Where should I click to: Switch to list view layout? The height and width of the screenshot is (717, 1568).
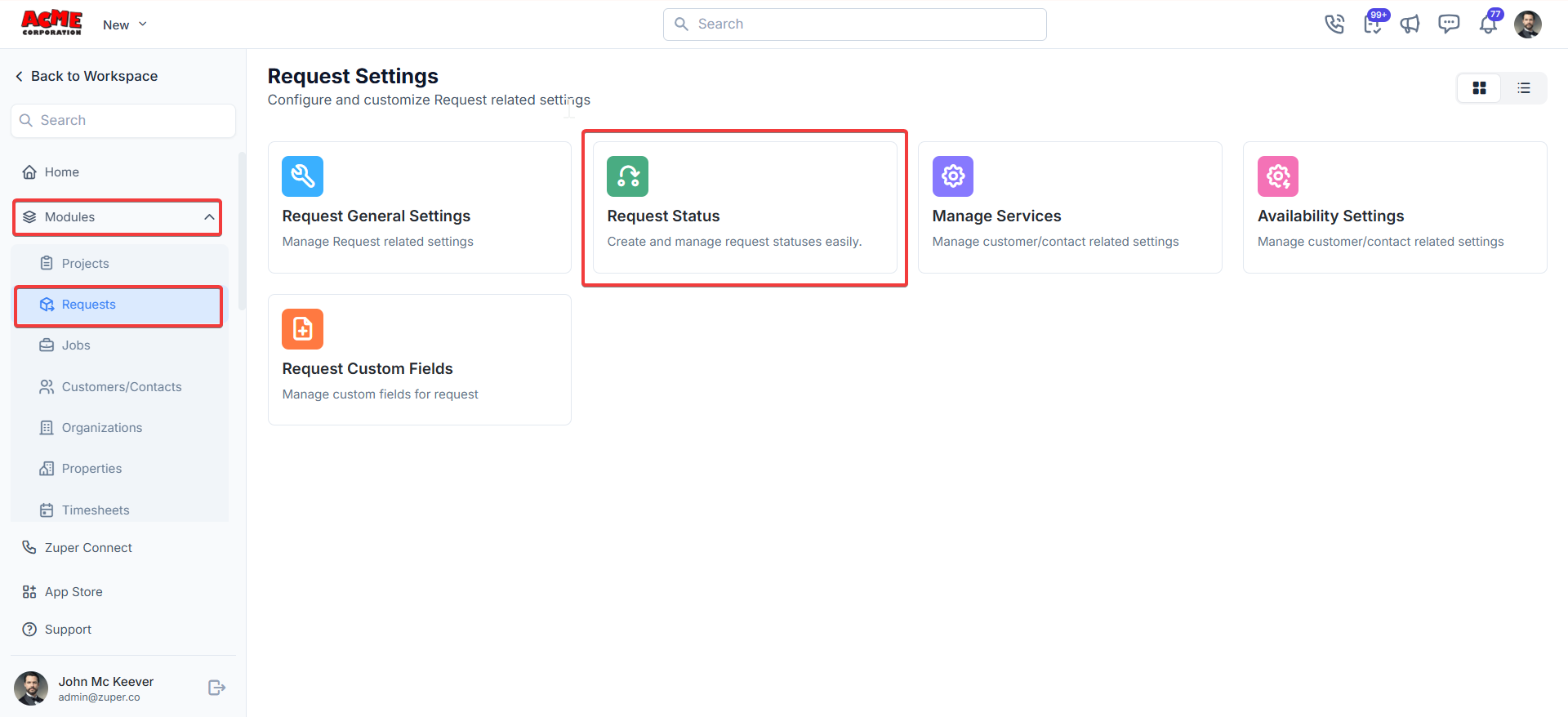[1524, 88]
